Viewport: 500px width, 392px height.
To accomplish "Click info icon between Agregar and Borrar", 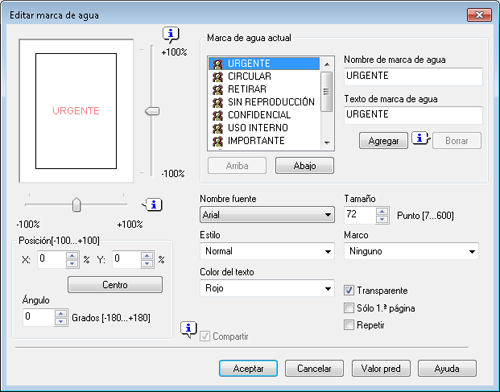I will point(421,138).
